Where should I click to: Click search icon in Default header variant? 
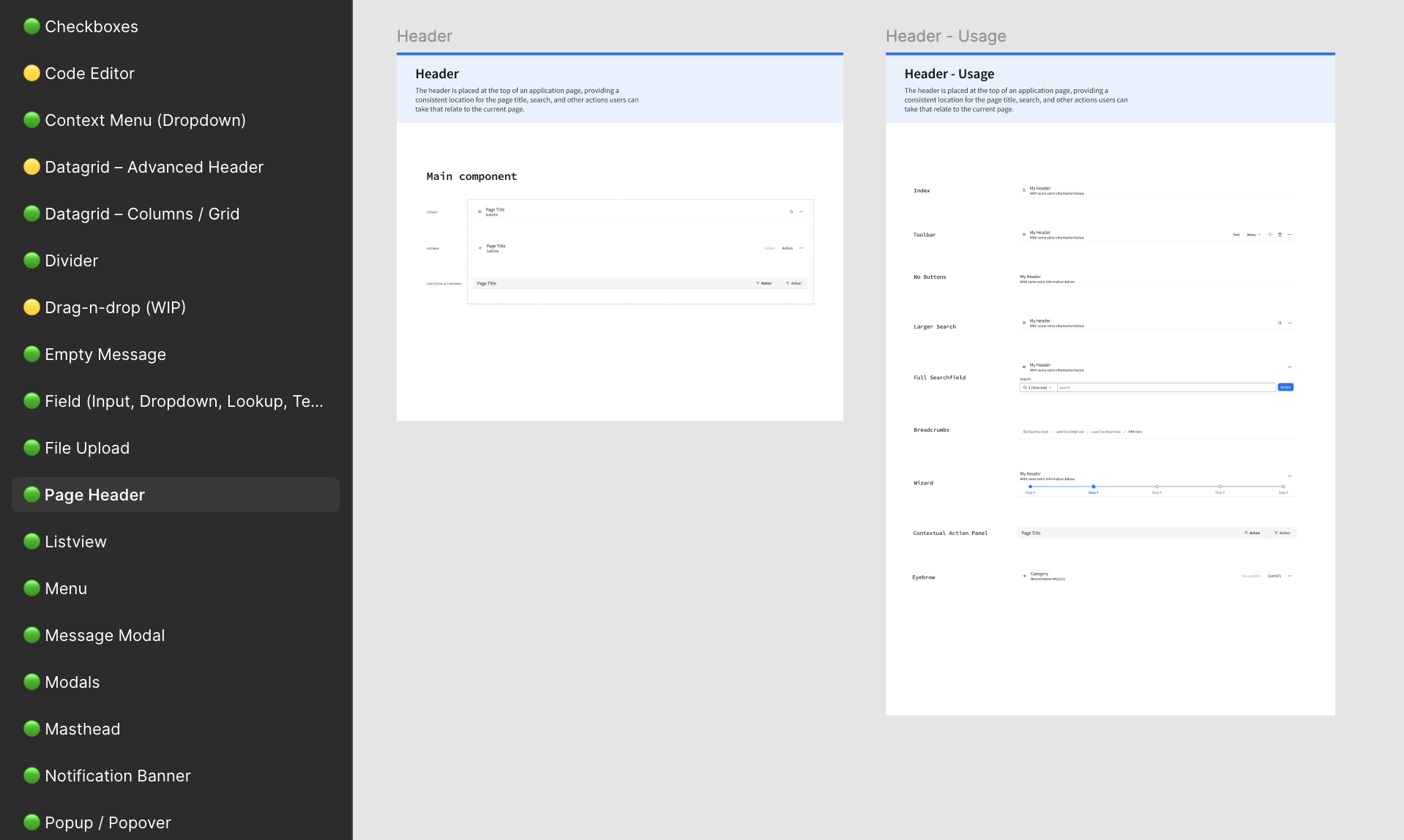coord(791,211)
